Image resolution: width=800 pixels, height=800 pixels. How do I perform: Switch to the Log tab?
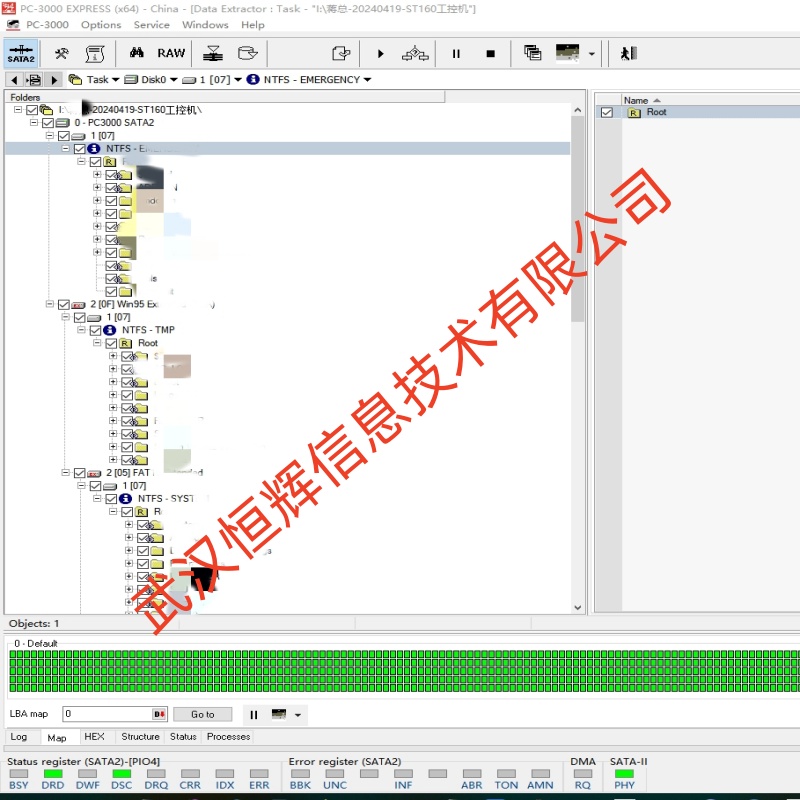pos(19,737)
